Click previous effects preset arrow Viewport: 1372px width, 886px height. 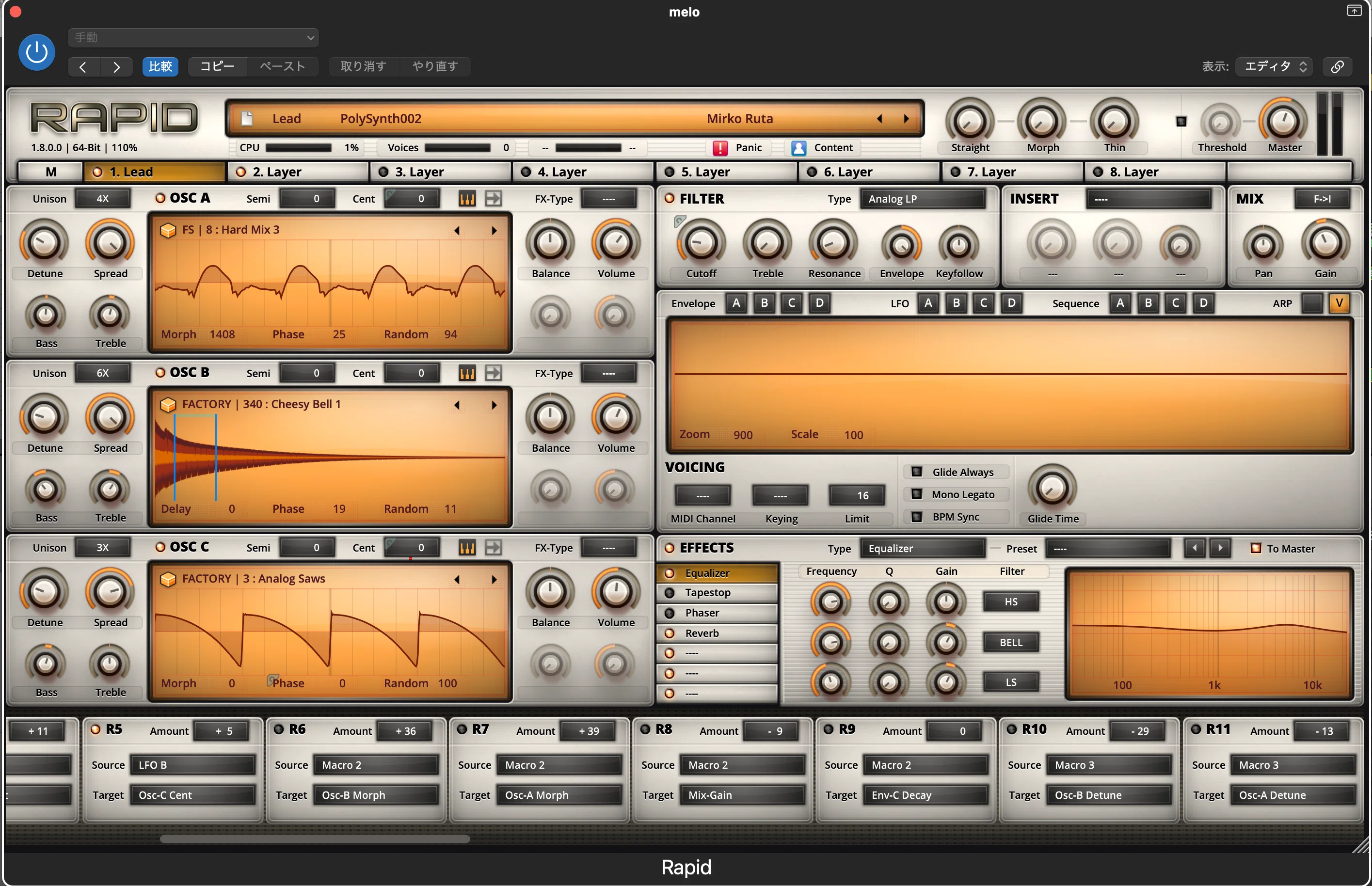click(x=1195, y=548)
